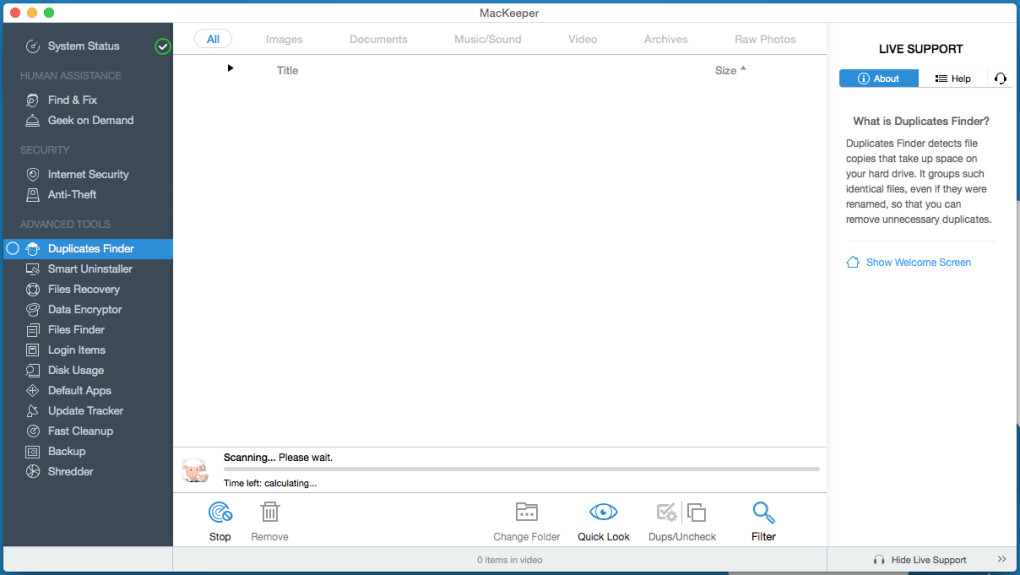Click the Login Items icon

(x=33, y=350)
